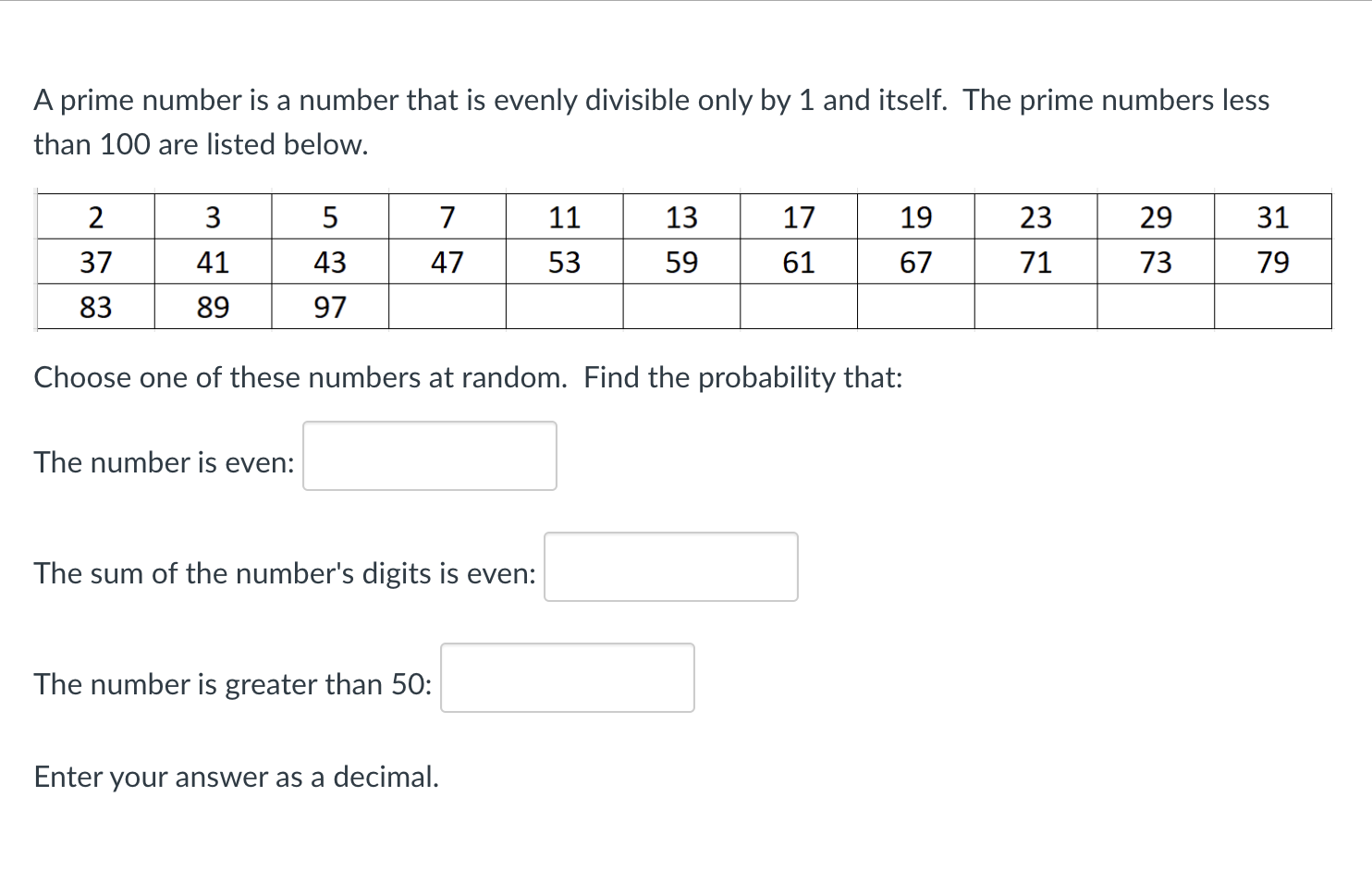Select the number 97 in the table
The height and width of the screenshot is (895, 1372).
coord(330,306)
